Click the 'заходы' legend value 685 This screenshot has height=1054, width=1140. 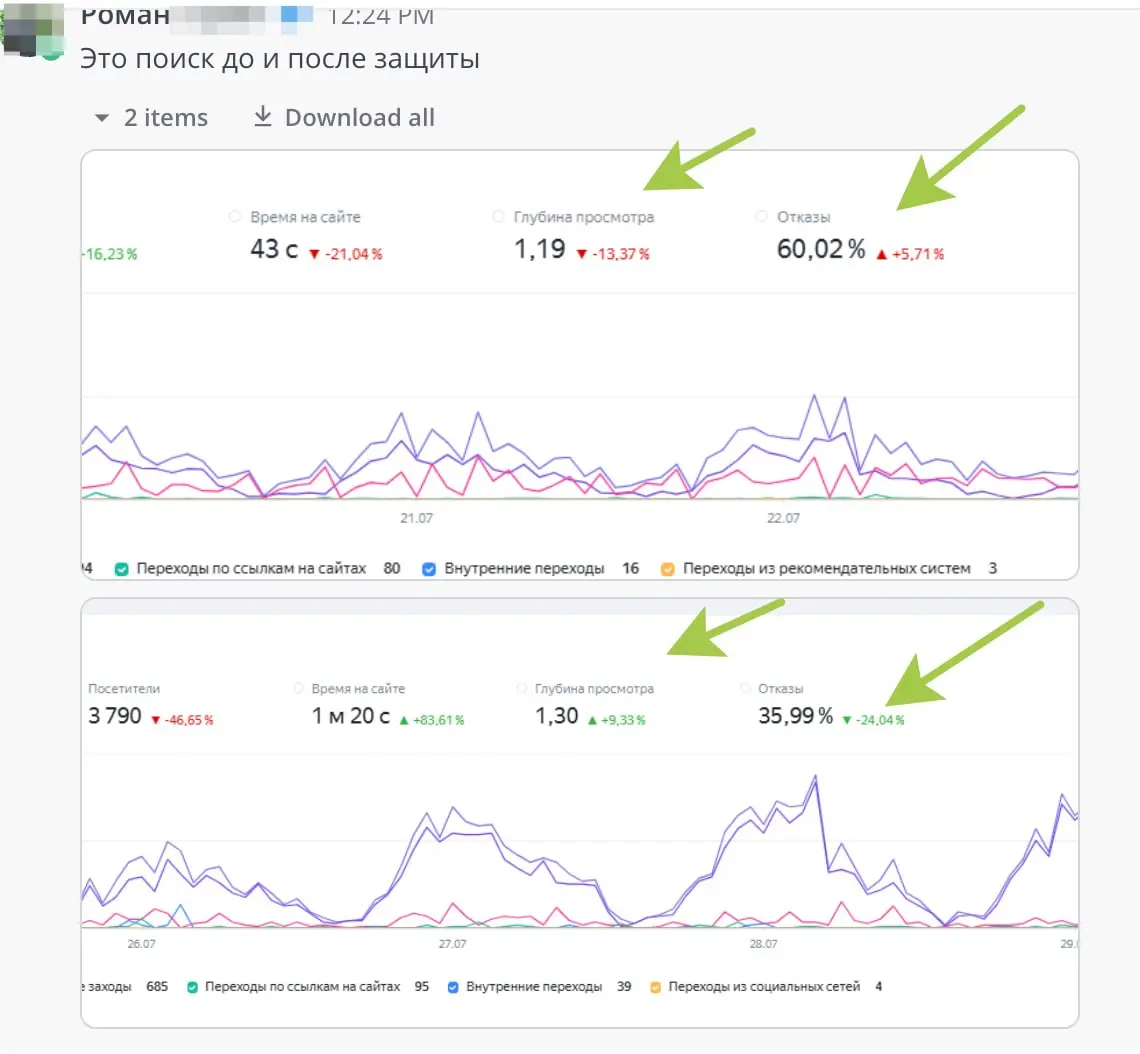pos(157,987)
